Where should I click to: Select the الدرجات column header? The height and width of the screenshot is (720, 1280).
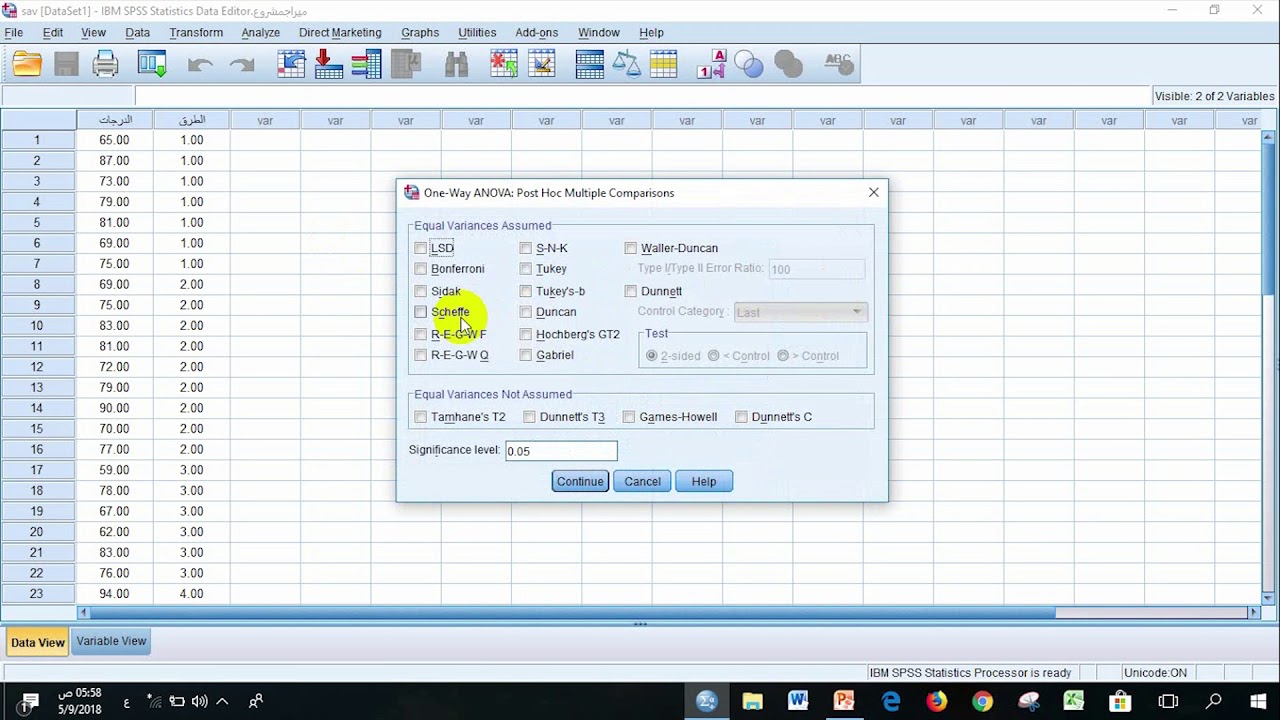point(115,120)
